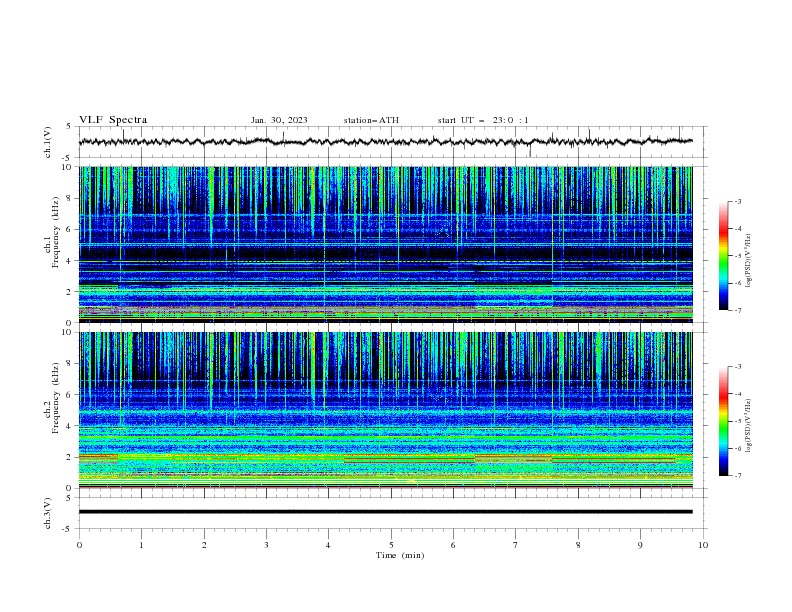Viewport: 792px width, 612px height.
Task: Pick the color bar beside ch.2 spectrogram
Action: (x=723, y=421)
